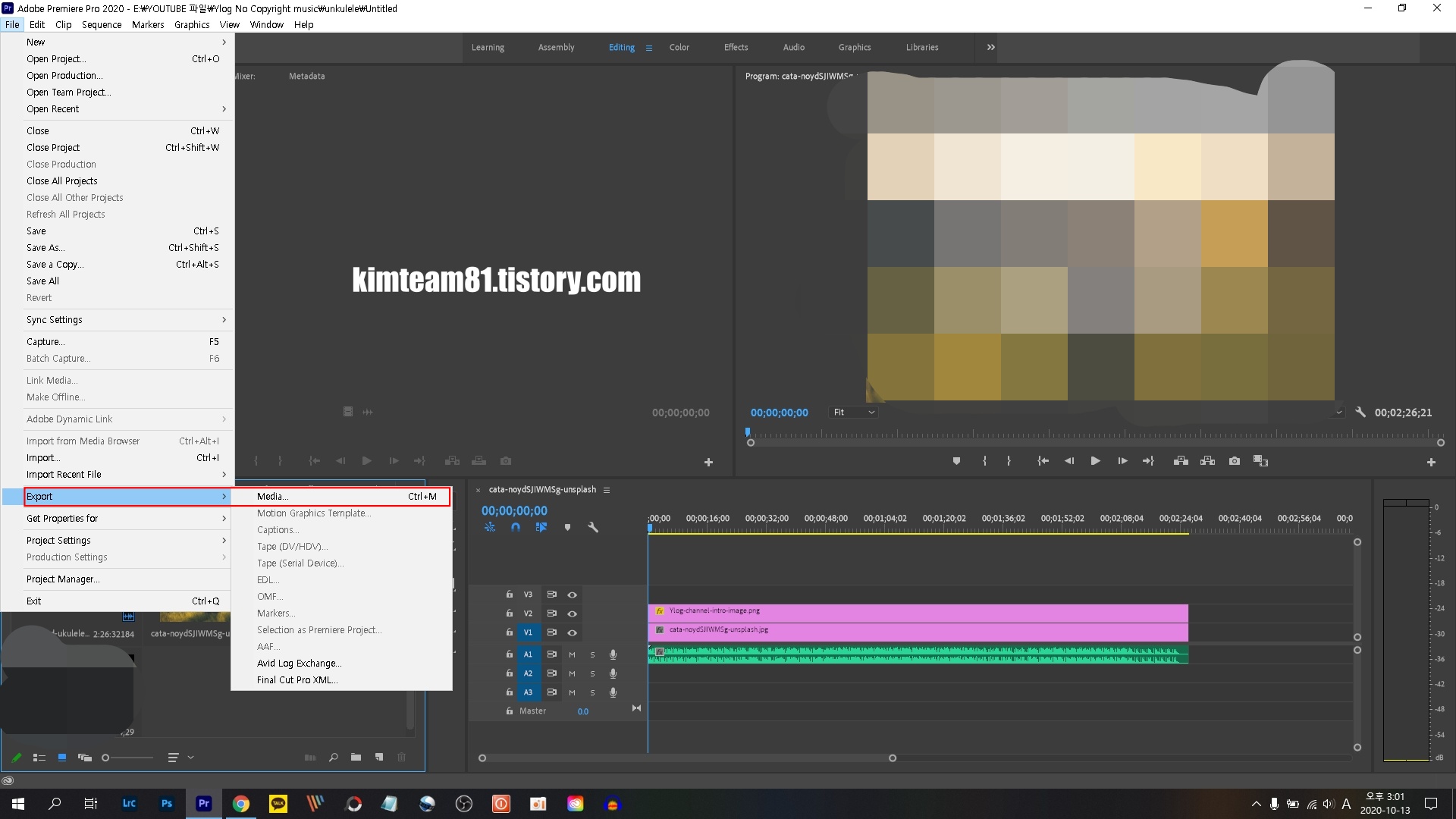The width and height of the screenshot is (1456, 819).
Task: Toggle timeline Snap magnet icon
Action: (516, 527)
